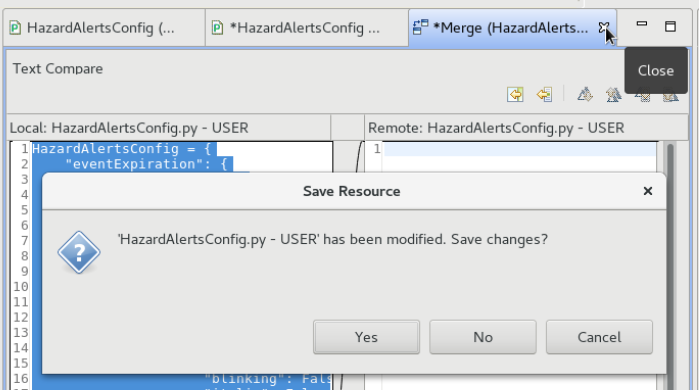Click line 1 in the Remote pane
699x390 pixels.
(x=520, y=149)
